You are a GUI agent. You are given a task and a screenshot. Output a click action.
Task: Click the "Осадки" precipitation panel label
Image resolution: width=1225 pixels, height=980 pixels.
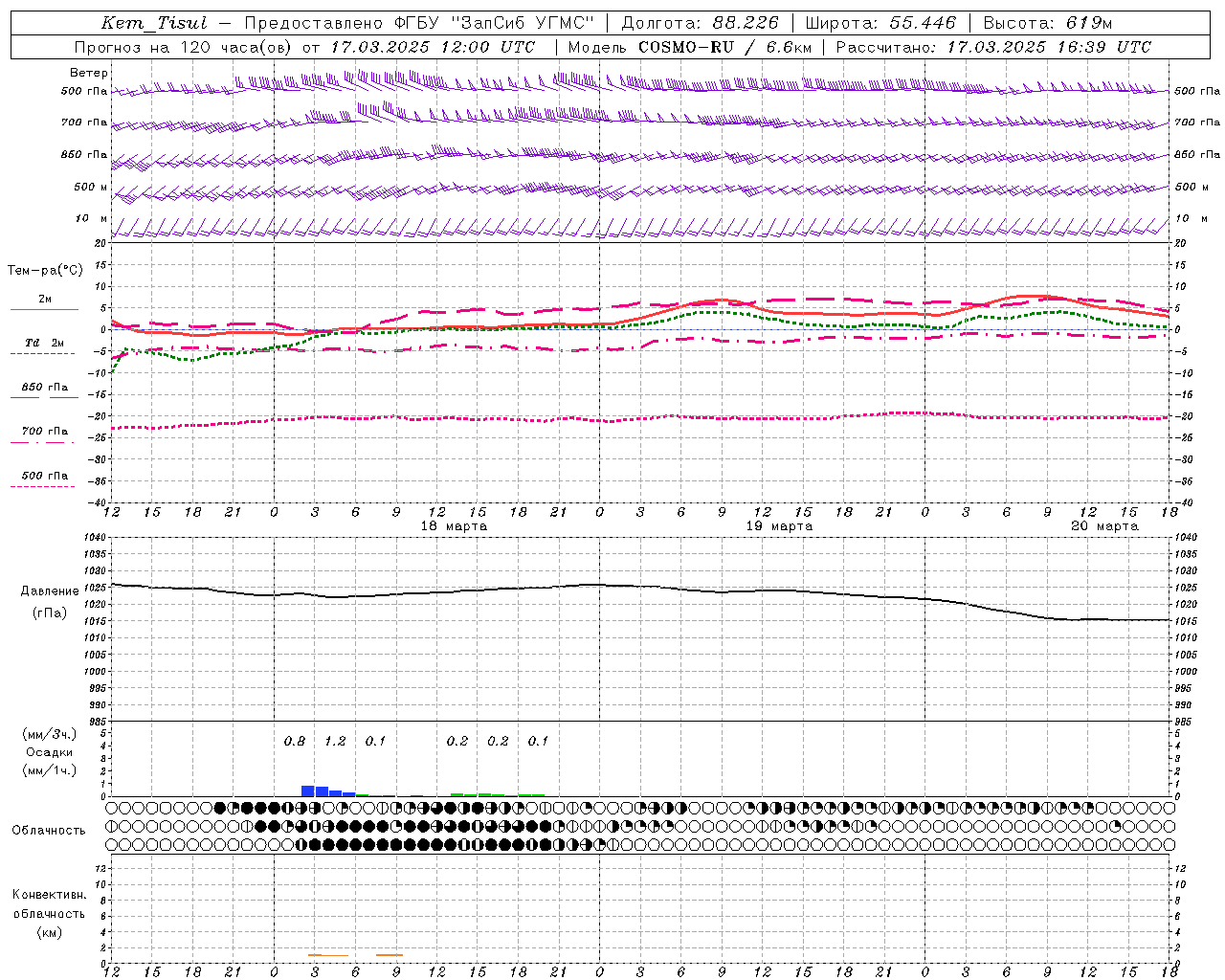49,752
